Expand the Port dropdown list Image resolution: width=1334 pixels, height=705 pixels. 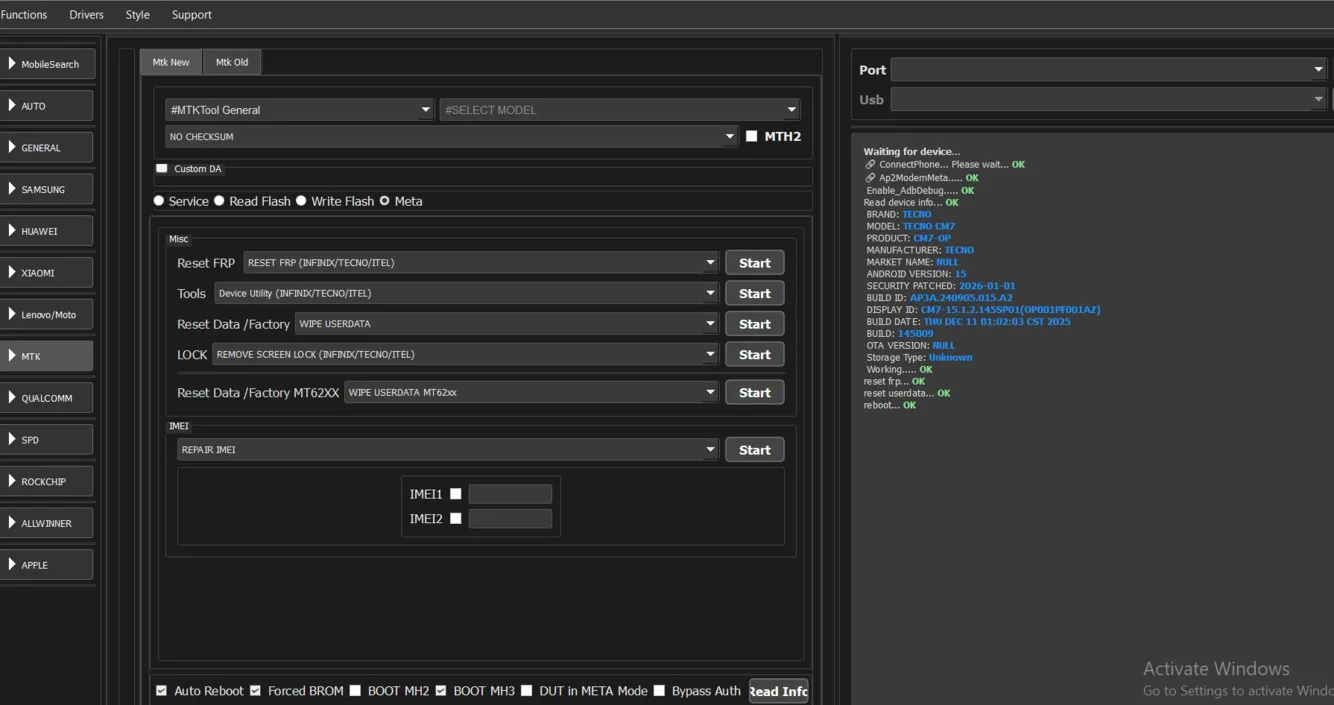[x=1318, y=70]
